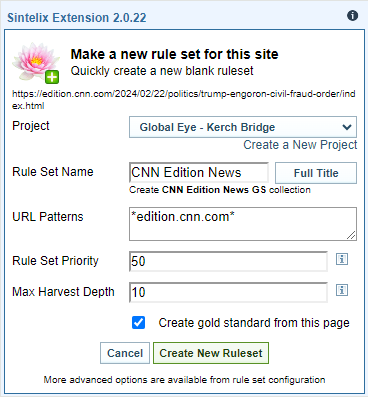Click the green plus badge on lotus
The width and height of the screenshot is (368, 397).
coord(52,77)
